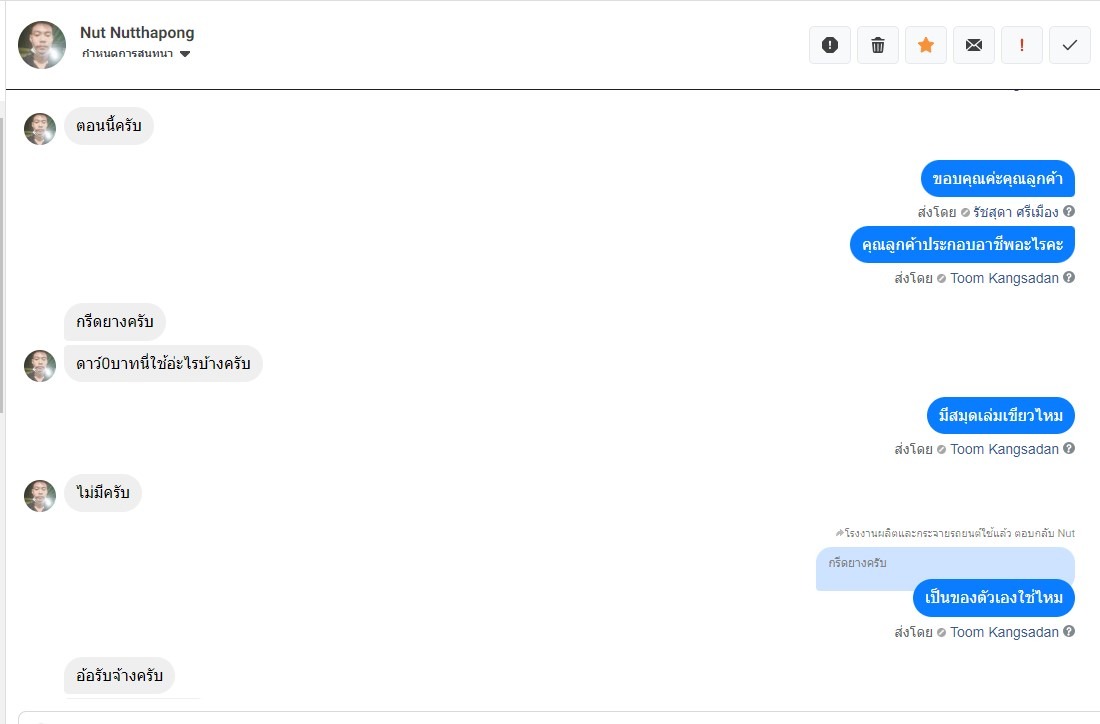1100x724 pixels.
Task: Click the chat scrollbar on left edge
Action: coord(2,260)
